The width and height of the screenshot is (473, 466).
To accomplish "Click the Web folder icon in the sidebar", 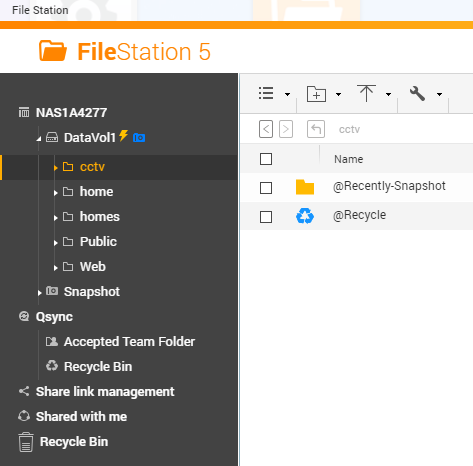I will click(68, 266).
